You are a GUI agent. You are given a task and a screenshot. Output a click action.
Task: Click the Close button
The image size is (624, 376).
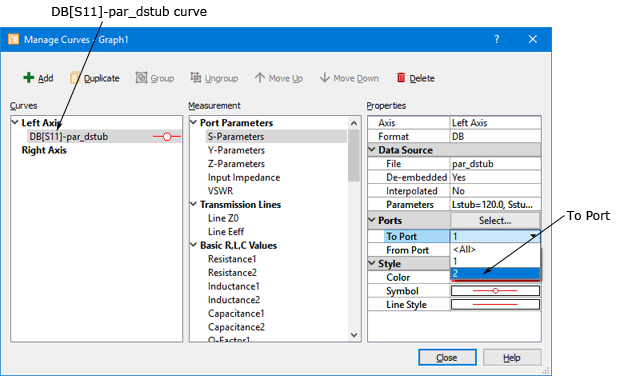pyautogui.click(x=447, y=358)
